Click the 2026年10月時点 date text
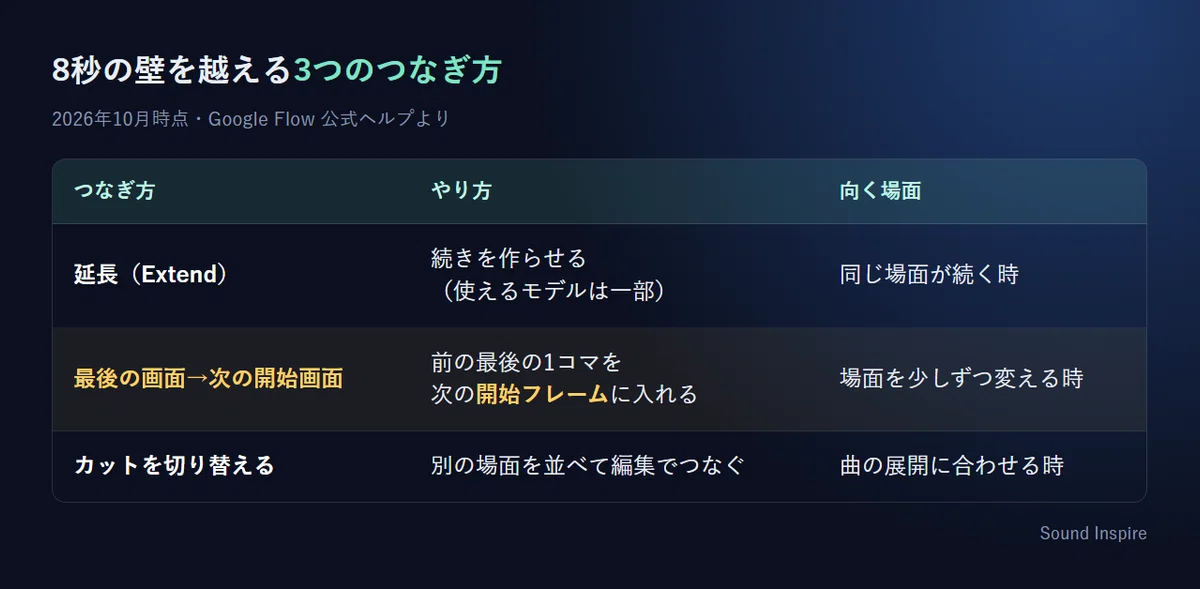The height and width of the screenshot is (589, 1200). [118, 119]
